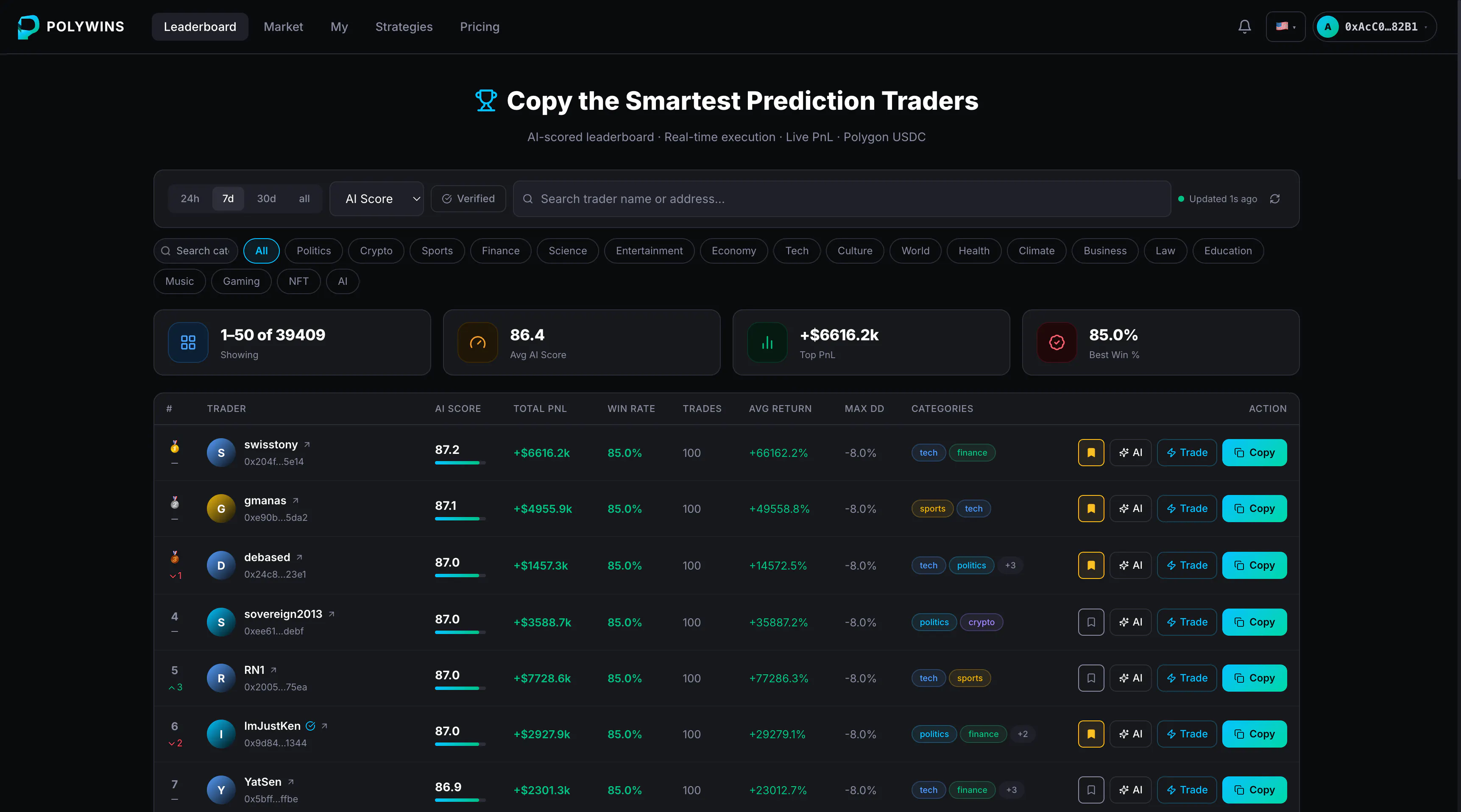The width and height of the screenshot is (1461, 812).
Task: Open YatSen external profile arrow icon
Action: pyautogui.click(x=291, y=782)
